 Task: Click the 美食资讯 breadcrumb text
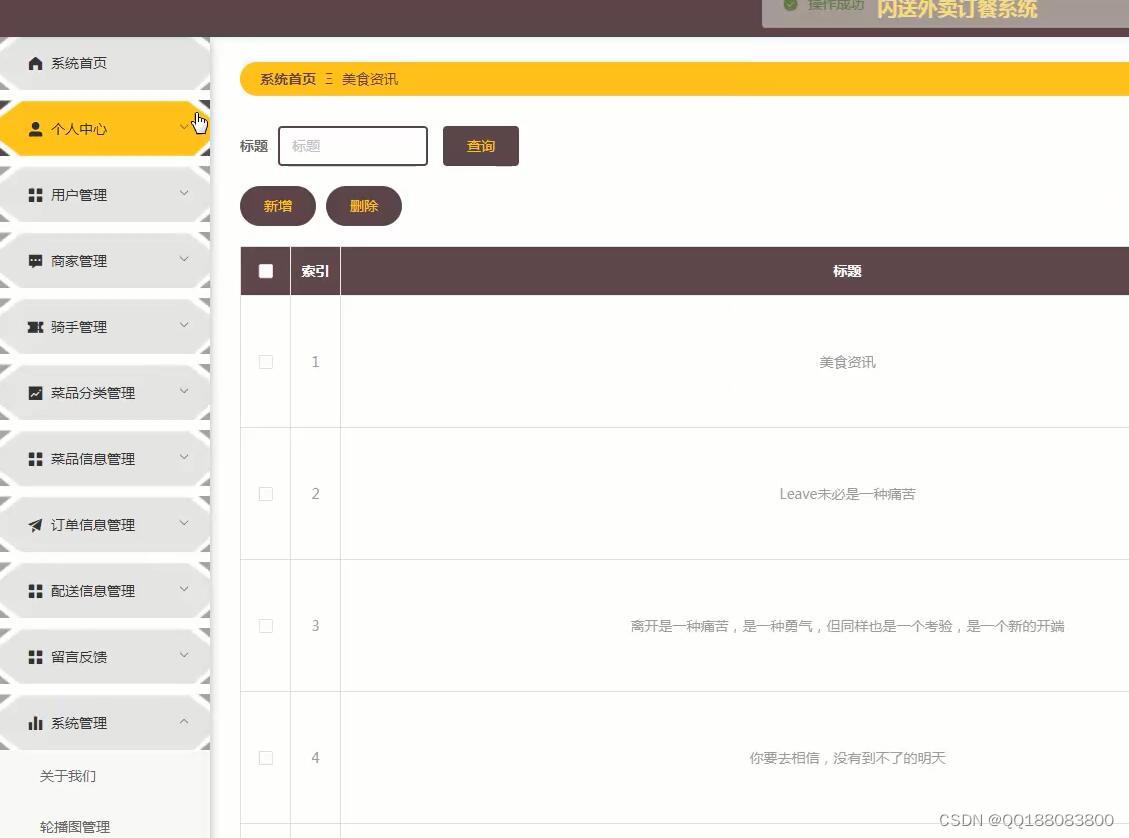click(x=370, y=79)
